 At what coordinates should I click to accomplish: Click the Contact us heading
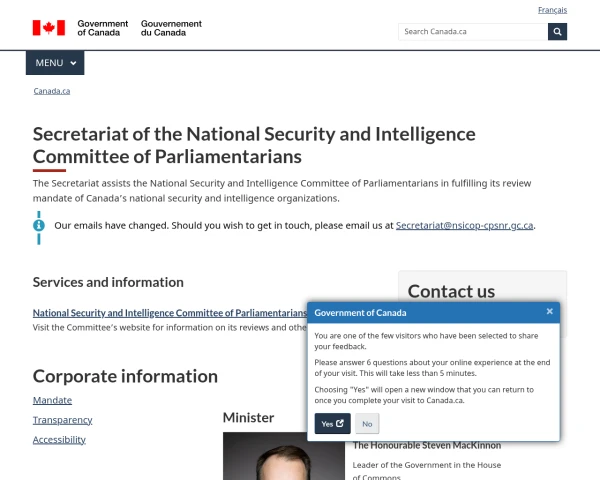tap(451, 291)
